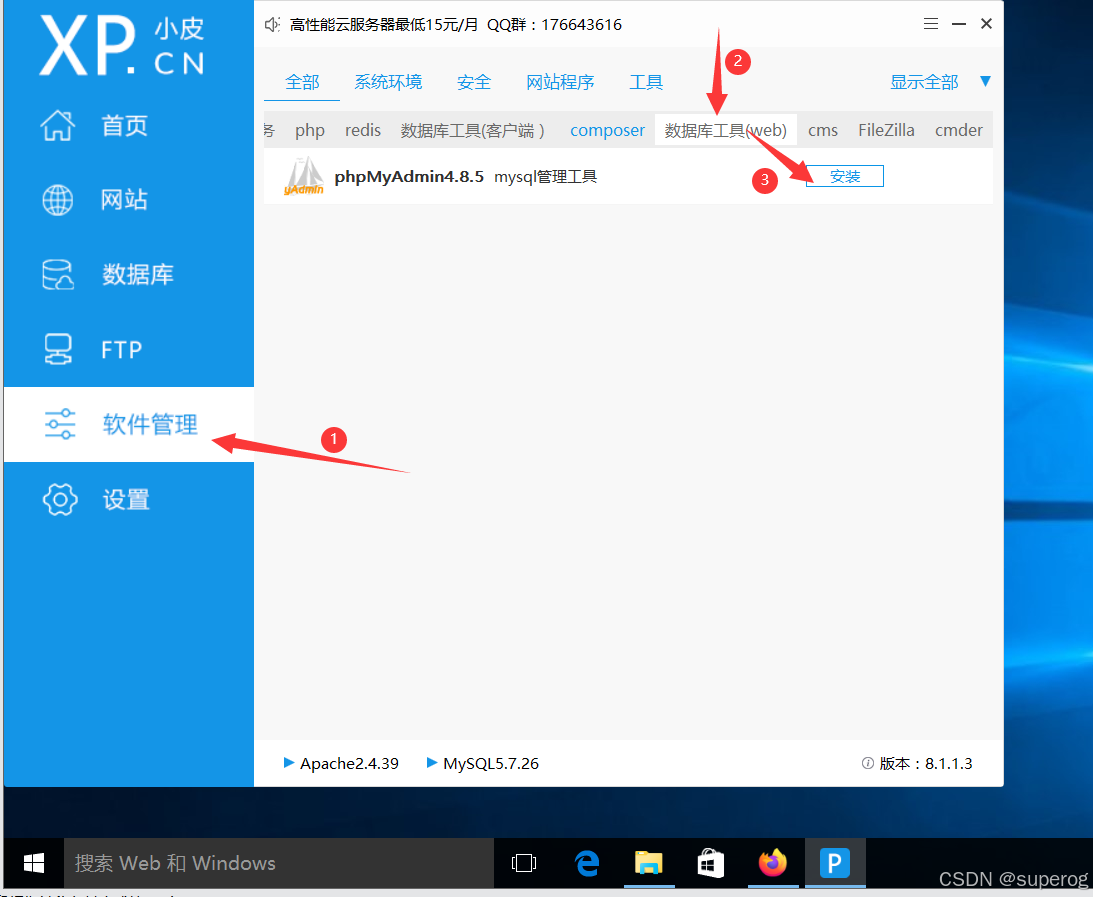1093x897 pixels.
Task: Switch to the 系统环境 tab
Action: [x=388, y=82]
